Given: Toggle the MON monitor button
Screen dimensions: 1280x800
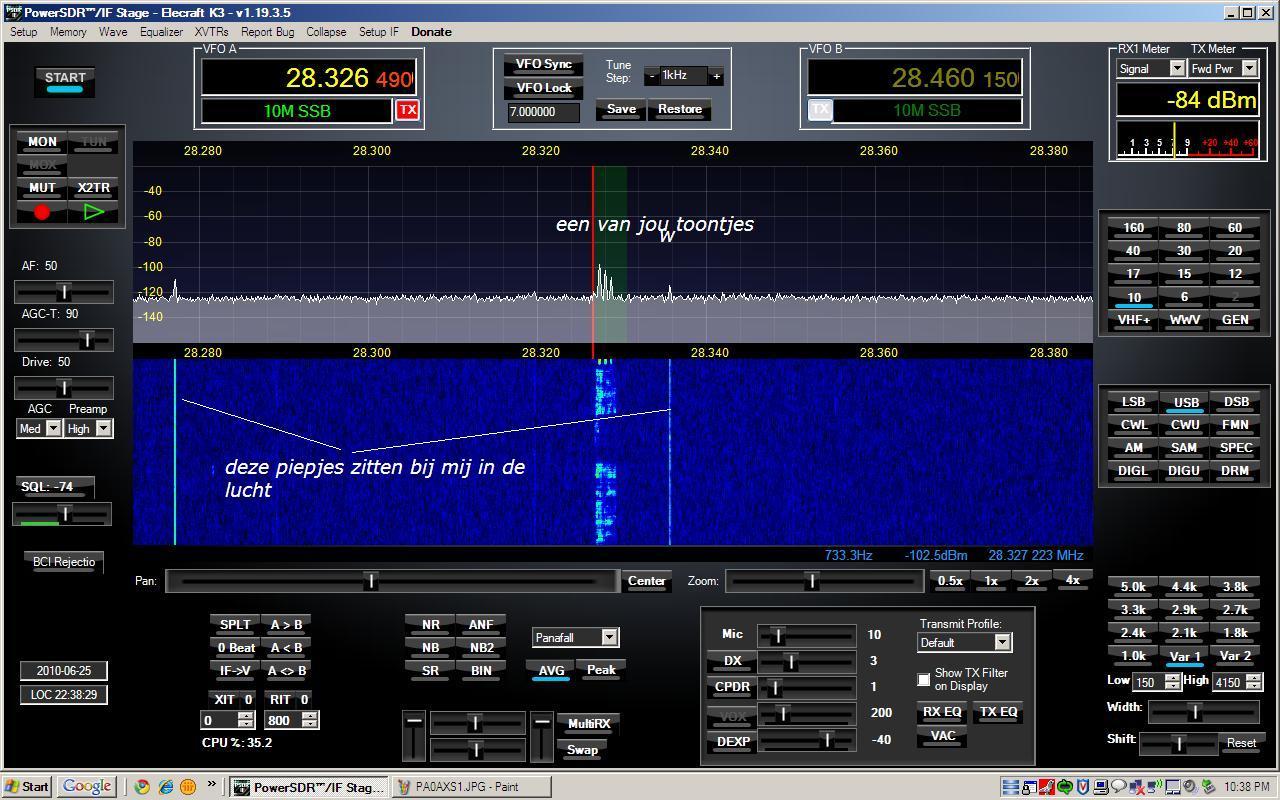Looking at the screenshot, I should pyautogui.click(x=42, y=142).
